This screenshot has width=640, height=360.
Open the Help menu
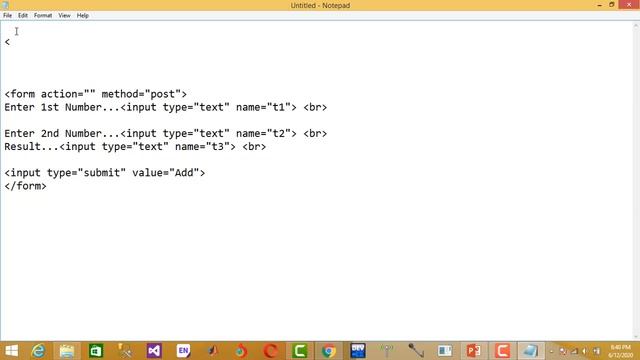(x=82, y=16)
